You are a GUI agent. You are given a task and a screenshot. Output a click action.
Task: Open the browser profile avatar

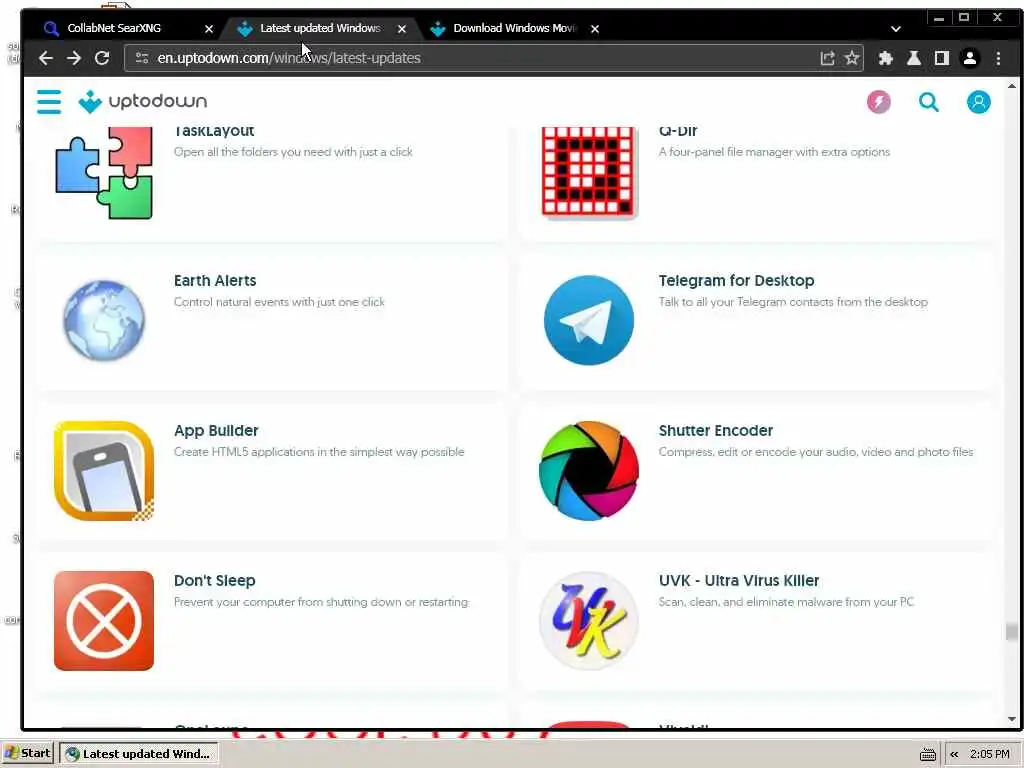pos(970,58)
